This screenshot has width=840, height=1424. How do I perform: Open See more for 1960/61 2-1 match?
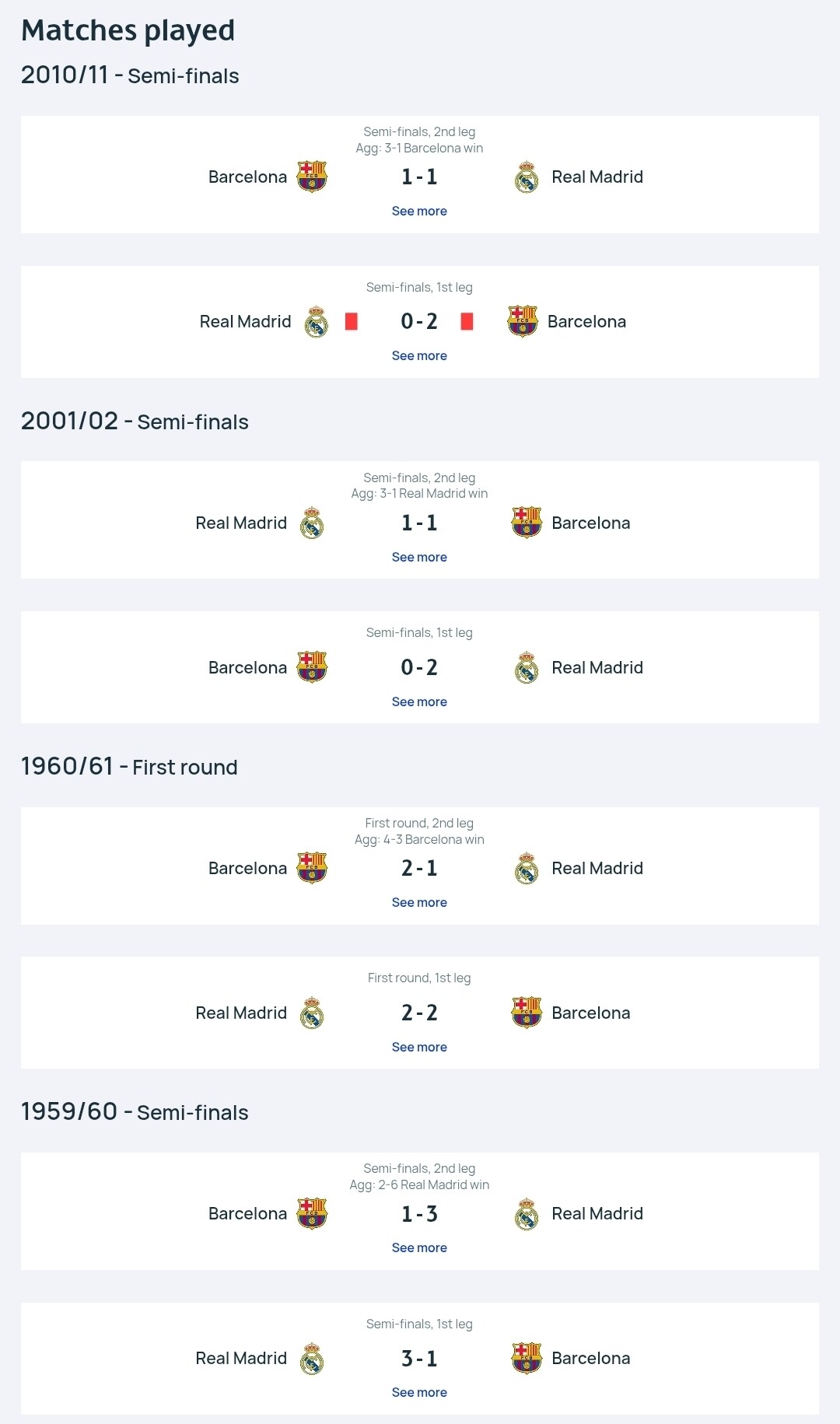(419, 902)
